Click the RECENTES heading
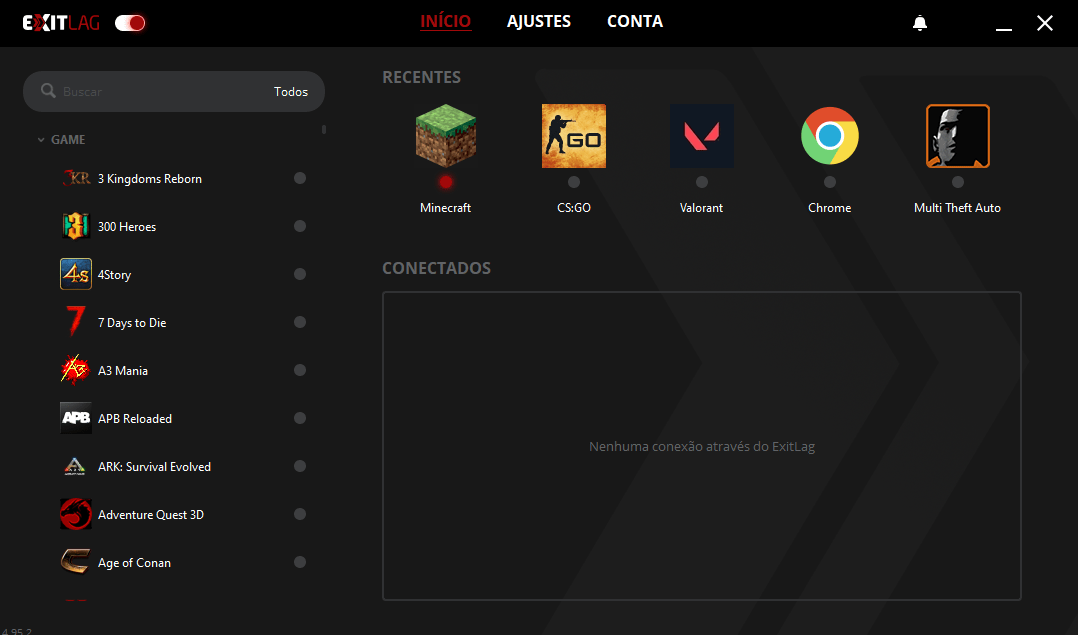The width and height of the screenshot is (1078, 635). 421,77
